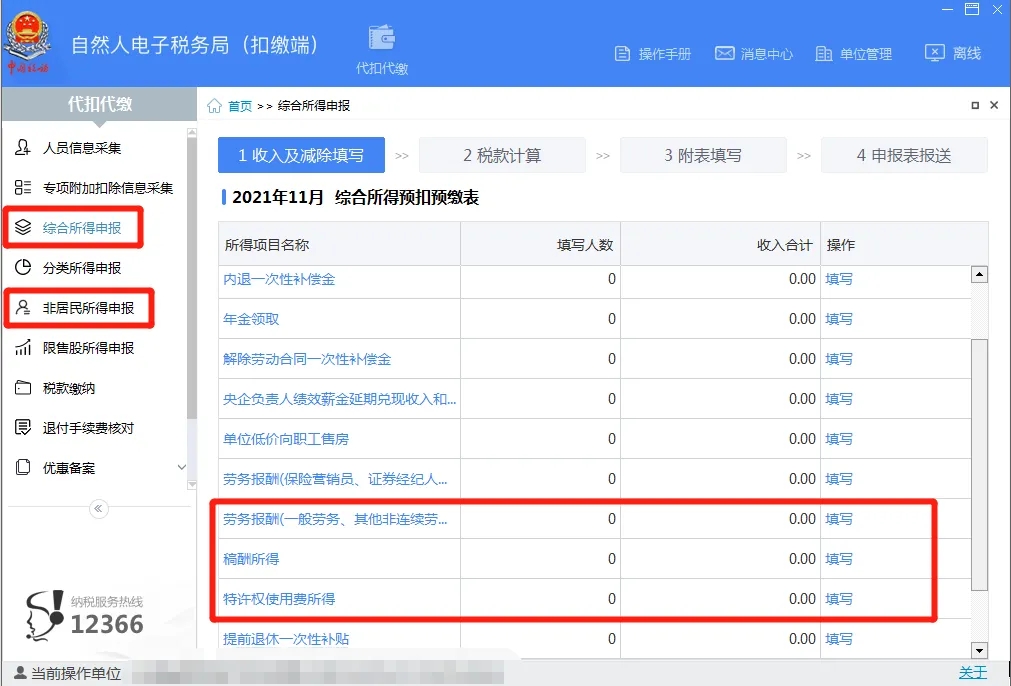Click 填写 for 单位低价向职工售房 row
Viewport: 1011px width, 686px height.
(839, 439)
